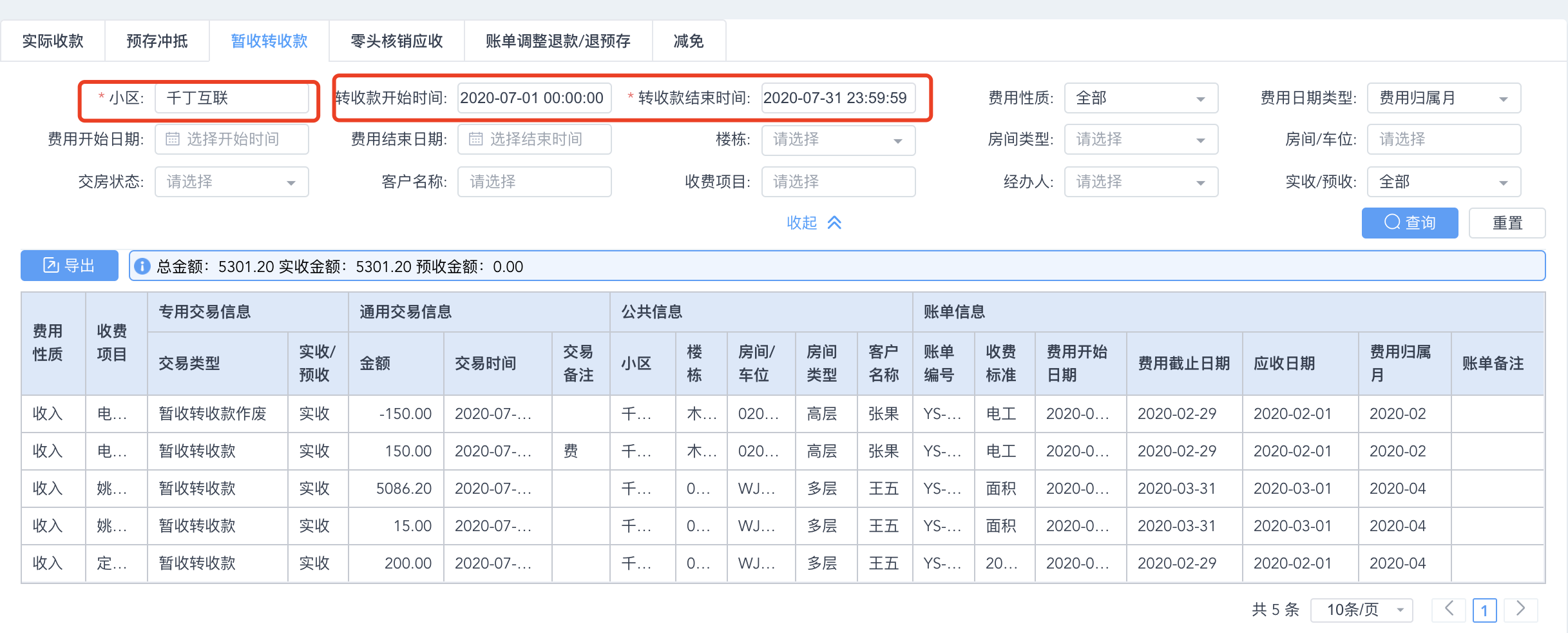Click 王五 in the 5086.20 row
Screen dimensions: 1568x633
(x=884, y=489)
